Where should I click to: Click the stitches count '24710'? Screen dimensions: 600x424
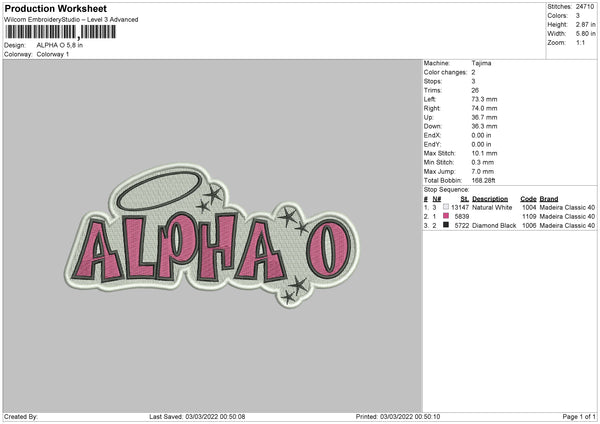pos(585,7)
